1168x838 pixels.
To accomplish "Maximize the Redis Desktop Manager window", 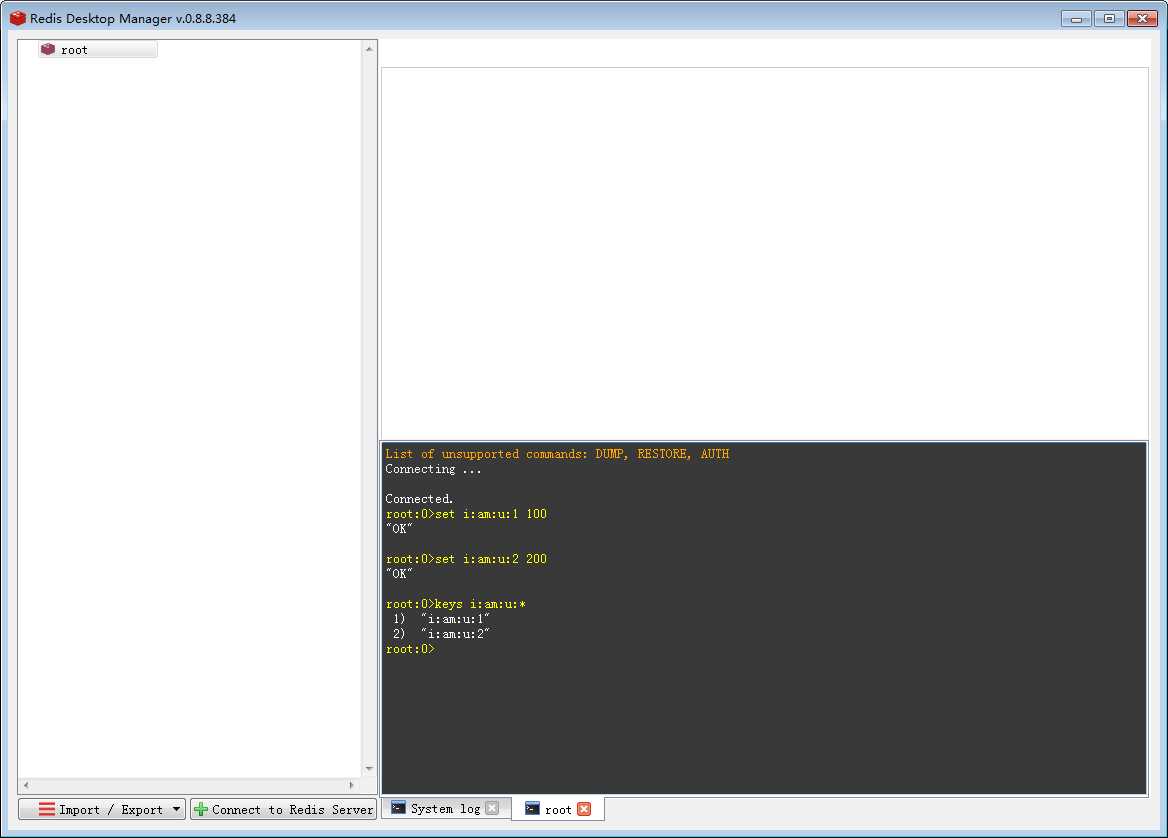I will (1109, 19).
